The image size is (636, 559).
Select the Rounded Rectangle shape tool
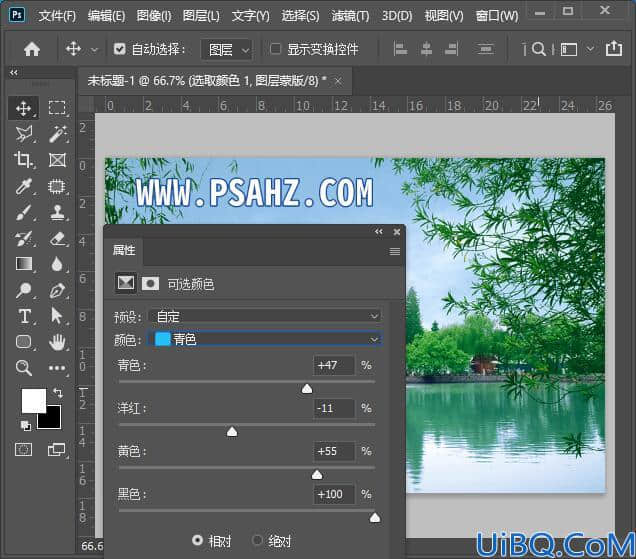(24, 342)
